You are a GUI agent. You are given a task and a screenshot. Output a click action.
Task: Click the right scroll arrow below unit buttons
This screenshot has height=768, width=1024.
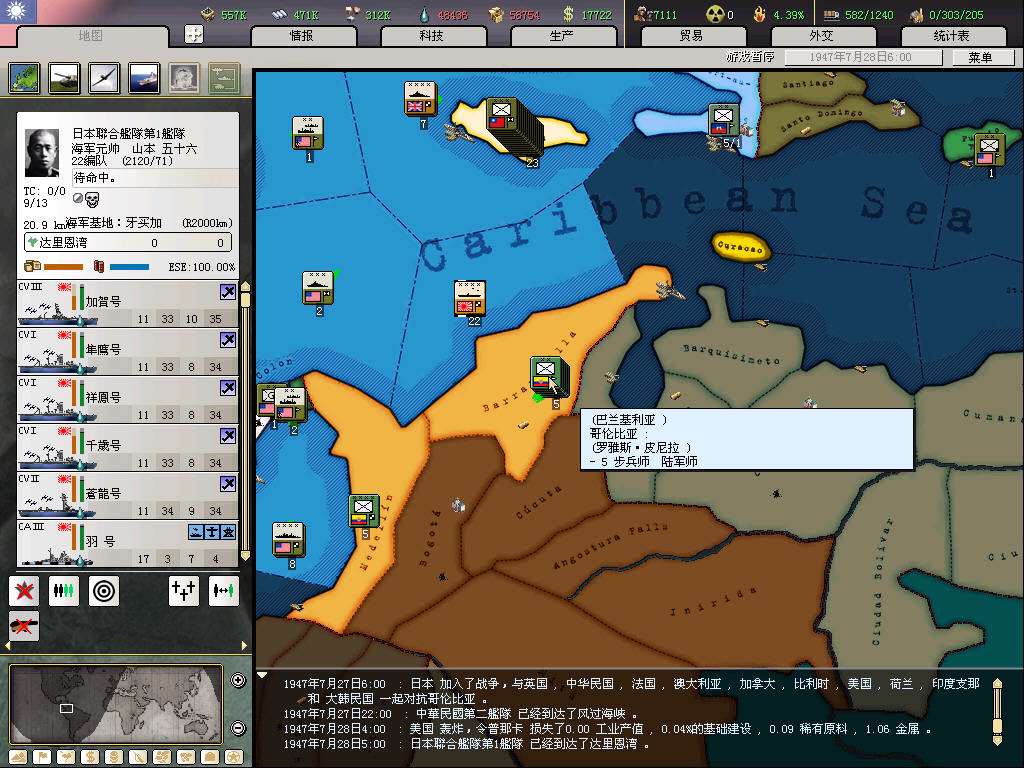click(x=244, y=646)
